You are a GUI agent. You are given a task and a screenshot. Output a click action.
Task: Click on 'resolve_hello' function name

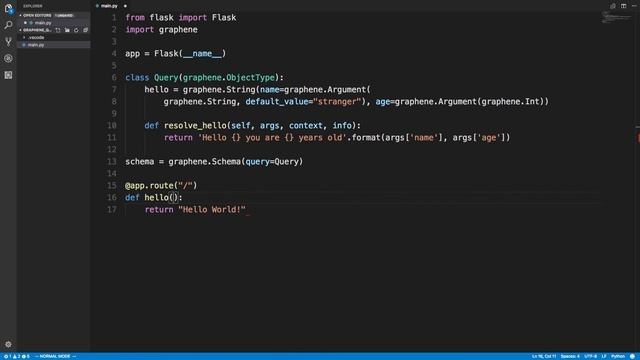point(195,126)
